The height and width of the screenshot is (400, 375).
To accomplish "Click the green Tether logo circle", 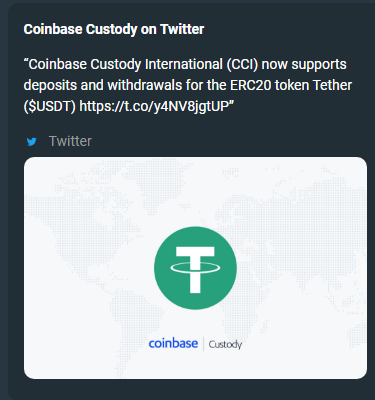I will point(195,268).
